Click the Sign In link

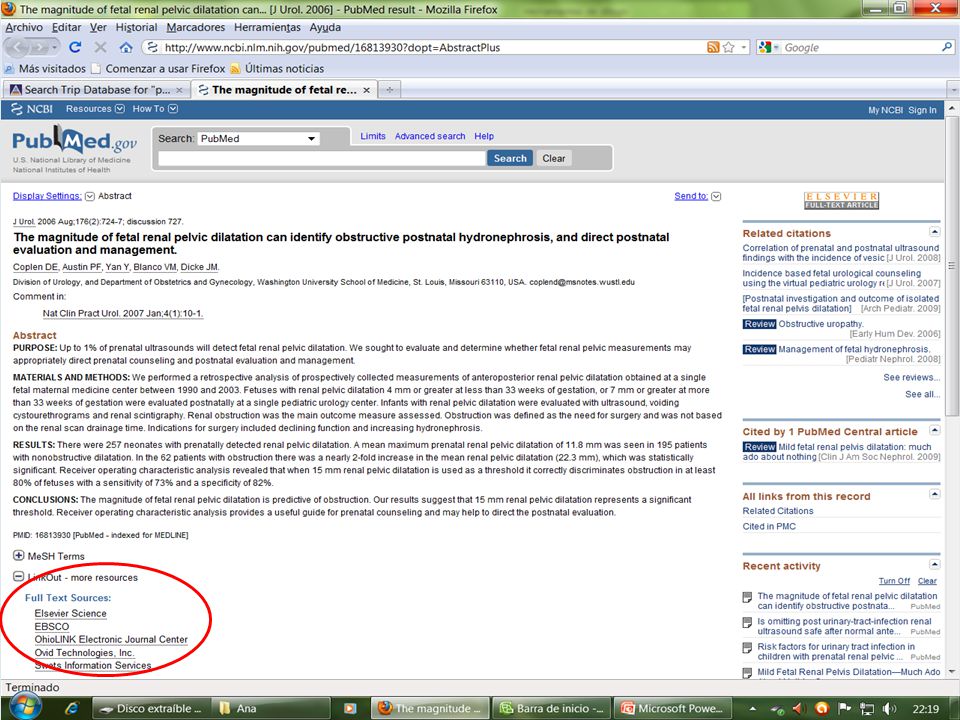pyautogui.click(x=922, y=110)
